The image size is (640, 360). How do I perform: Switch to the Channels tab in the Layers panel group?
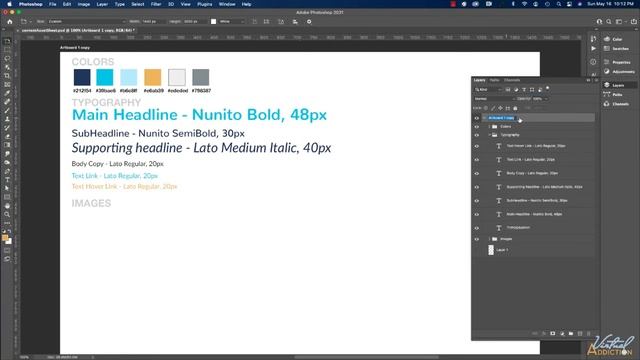(512, 80)
